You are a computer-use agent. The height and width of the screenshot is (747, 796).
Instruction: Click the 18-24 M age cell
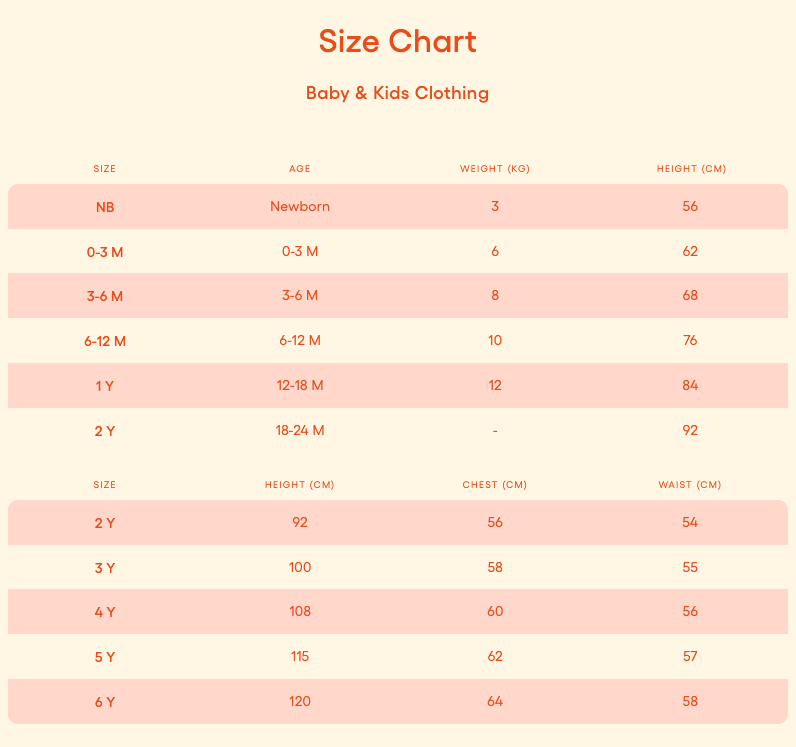pyautogui.click(x=300, y=430)
